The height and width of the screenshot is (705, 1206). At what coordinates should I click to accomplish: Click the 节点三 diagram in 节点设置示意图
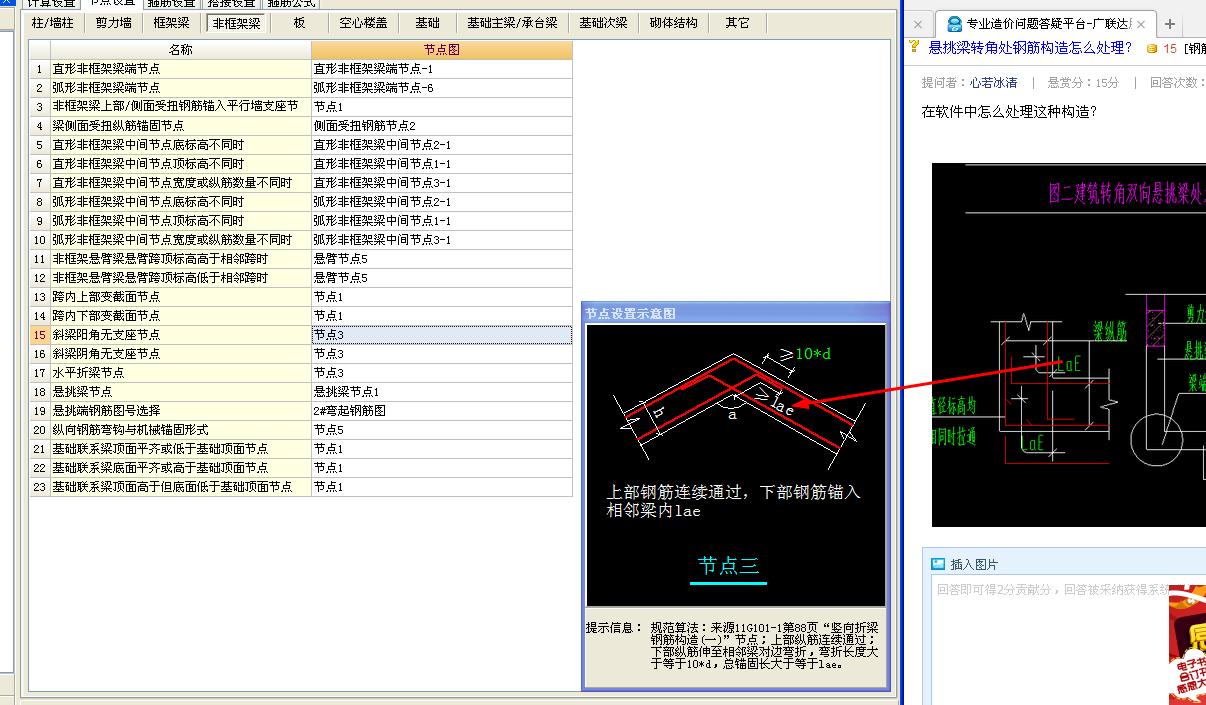coord(735,465)
